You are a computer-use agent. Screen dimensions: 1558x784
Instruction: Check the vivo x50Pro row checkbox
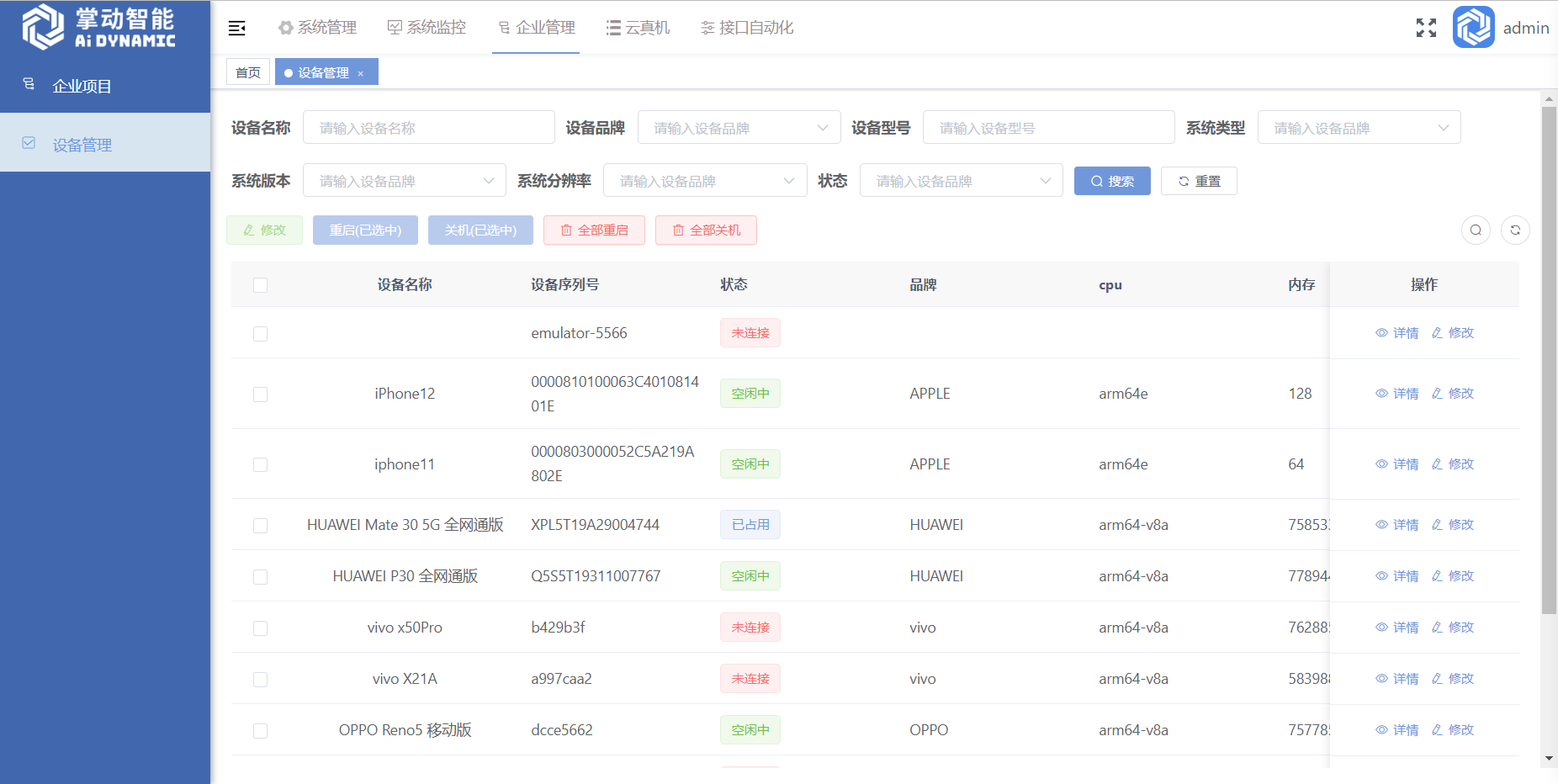click(x=261, y=628)
